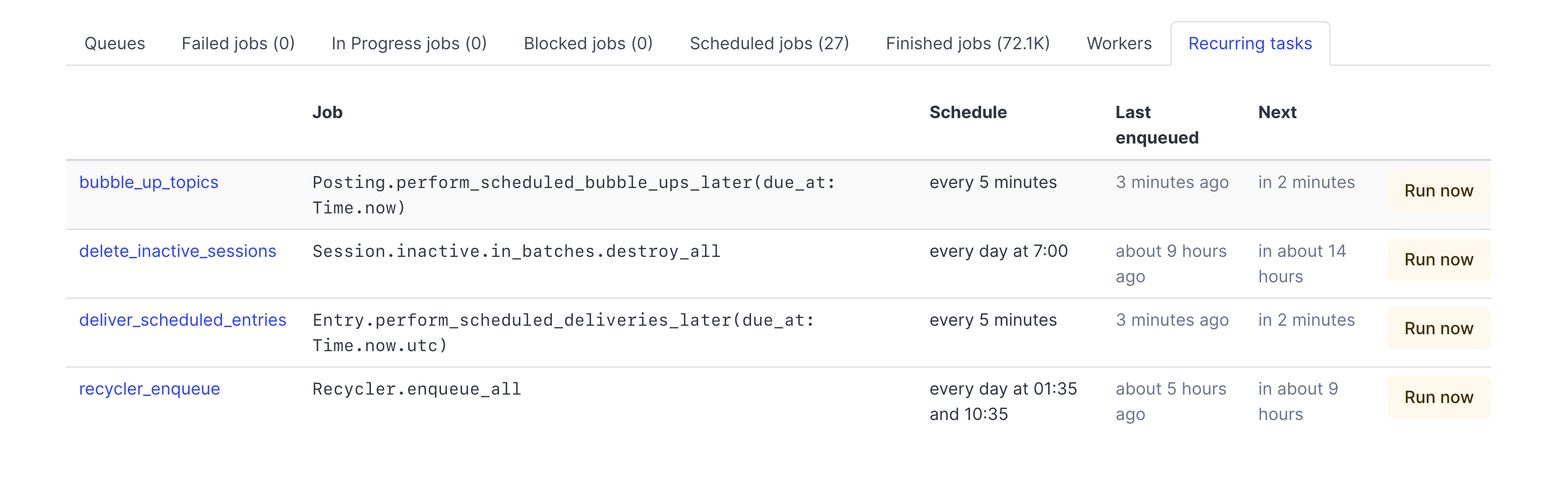Open In Progress jobs (0) tab

tap(409, 44)
